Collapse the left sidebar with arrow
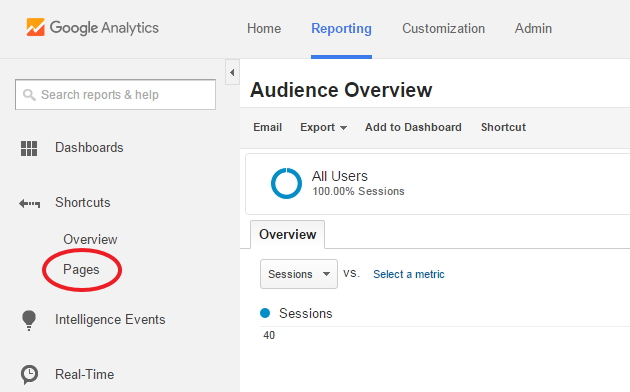This screenshot has height=392, width=630. tap(232, 72)
